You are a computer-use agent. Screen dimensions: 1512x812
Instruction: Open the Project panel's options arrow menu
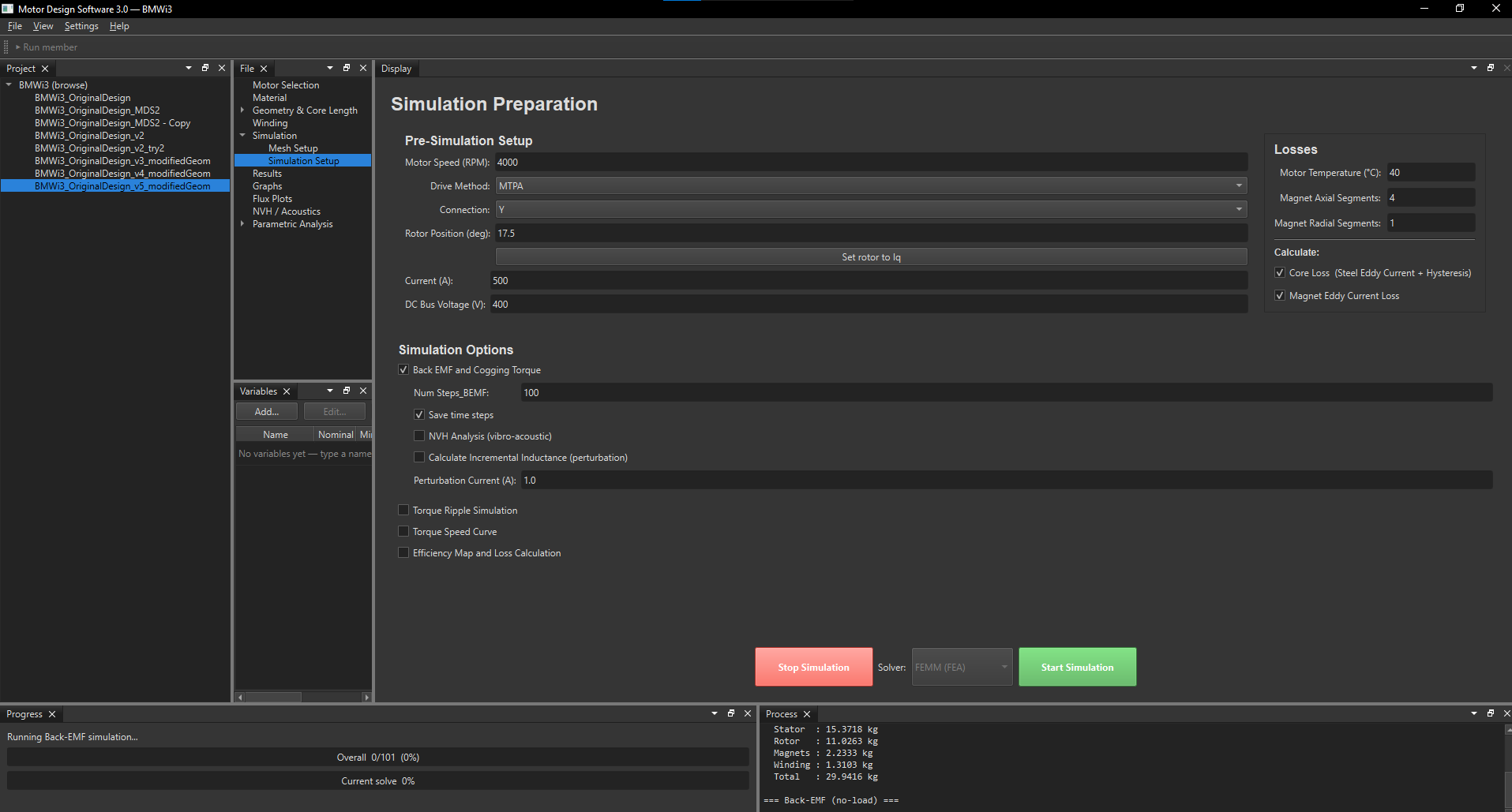(x=189, y=68)
